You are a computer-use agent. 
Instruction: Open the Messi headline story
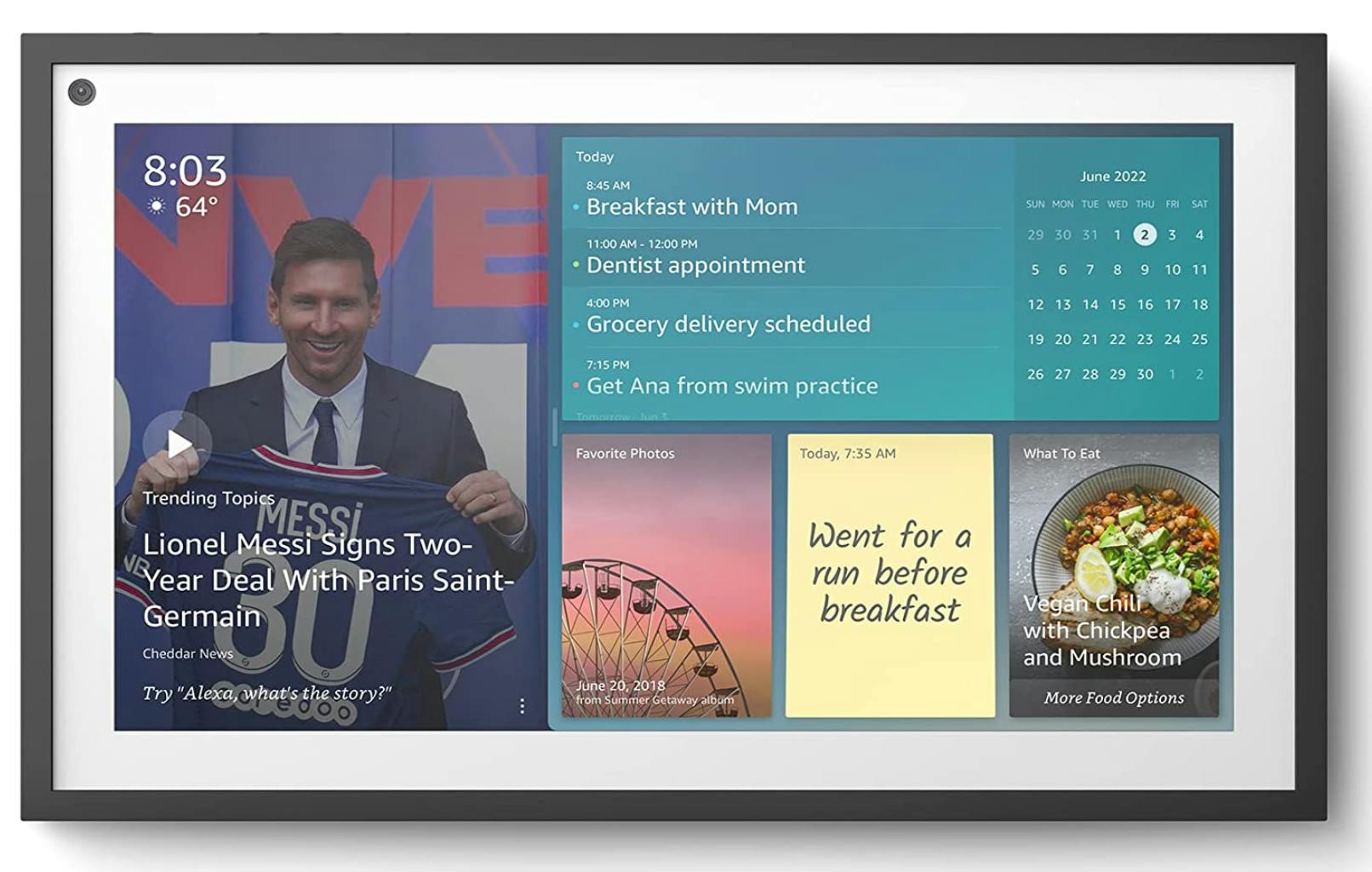[x=328, y=580]
